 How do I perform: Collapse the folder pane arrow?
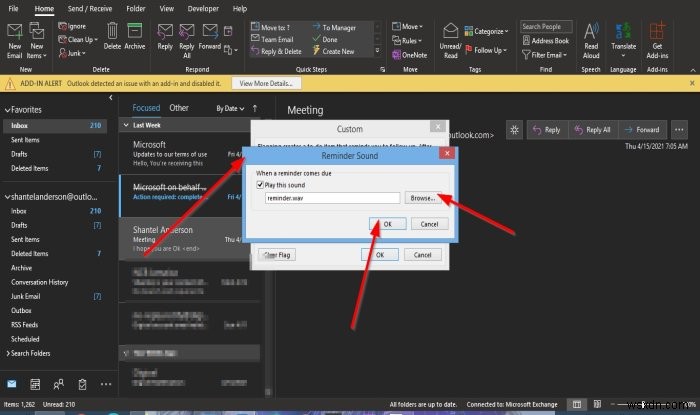tap(111, 97)
